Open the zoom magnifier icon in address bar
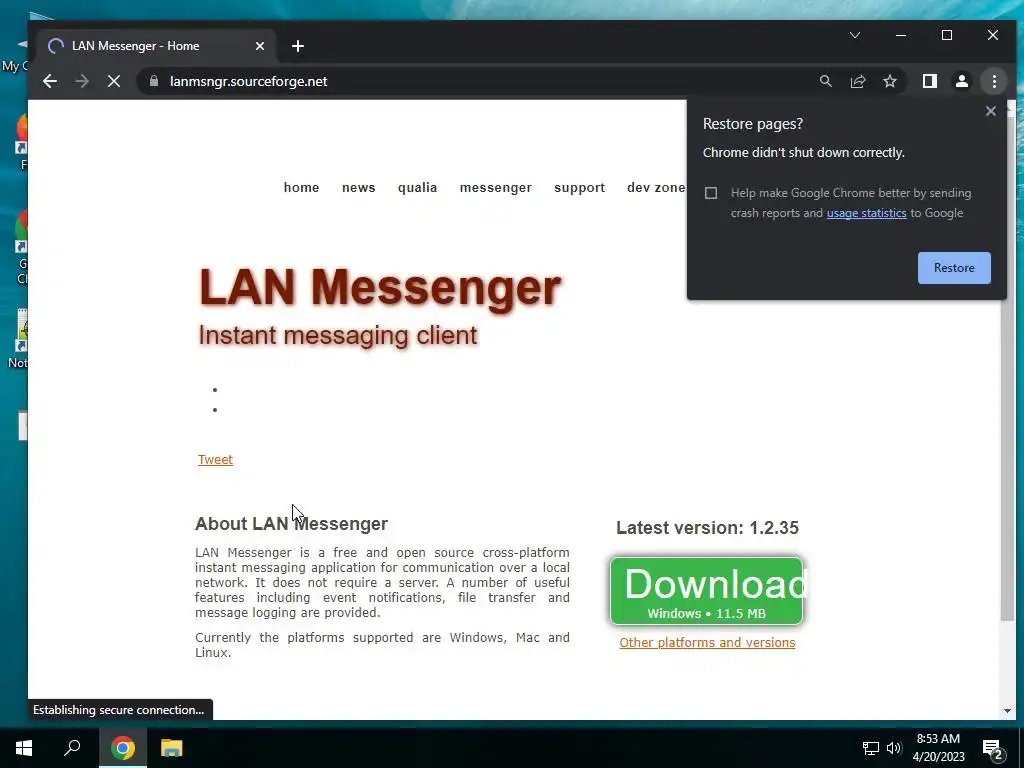 click(x=825, y=81)
